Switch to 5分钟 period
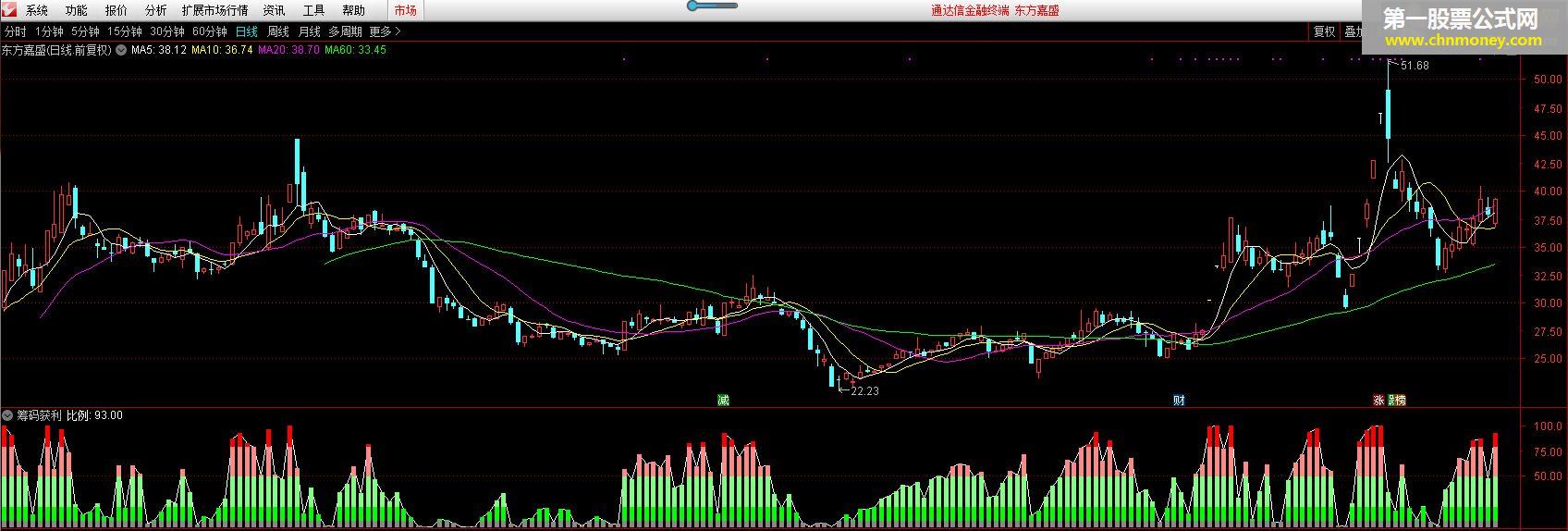 click(x=85, y=31)
